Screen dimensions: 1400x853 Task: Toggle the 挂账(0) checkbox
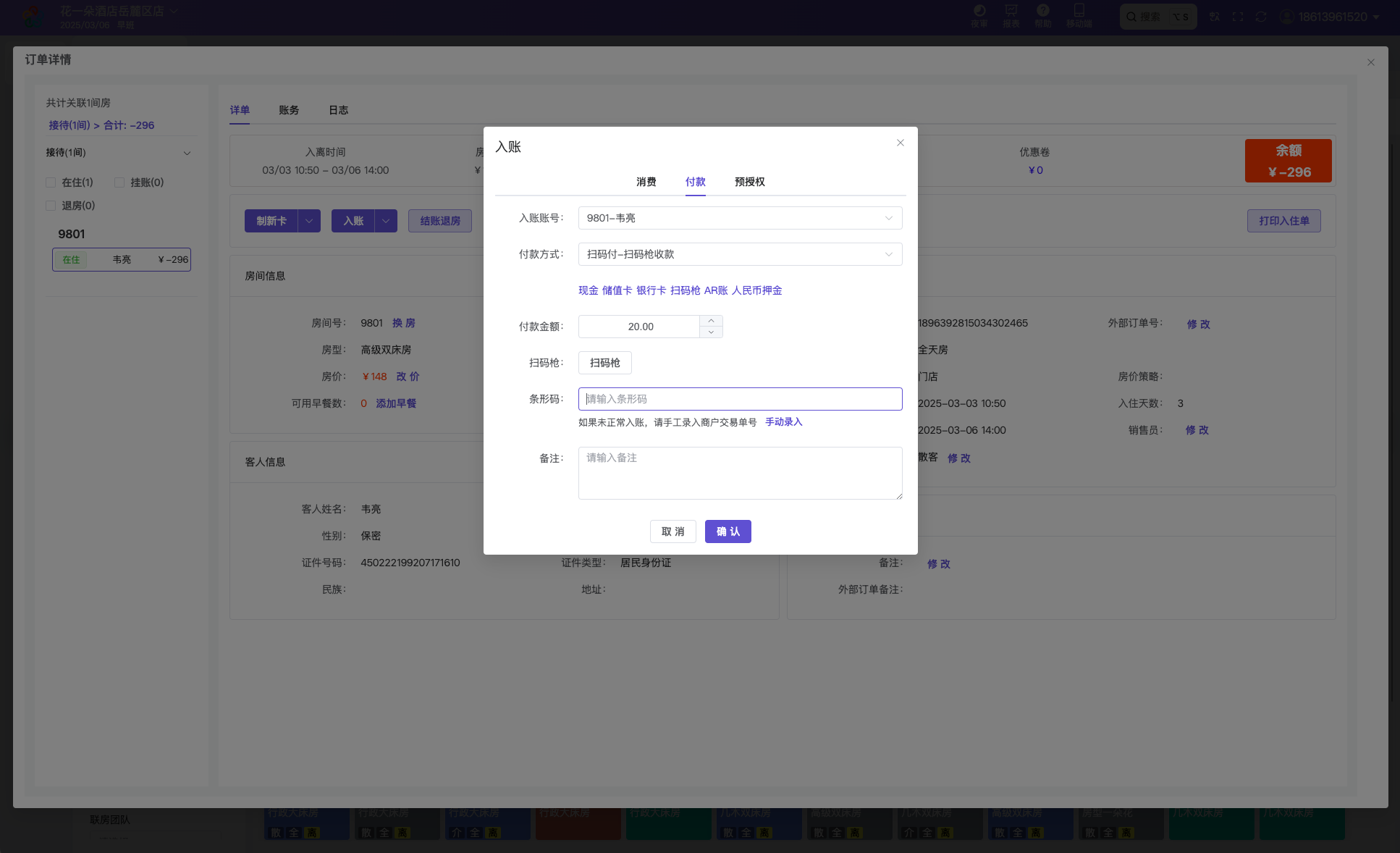pos(119,182)
